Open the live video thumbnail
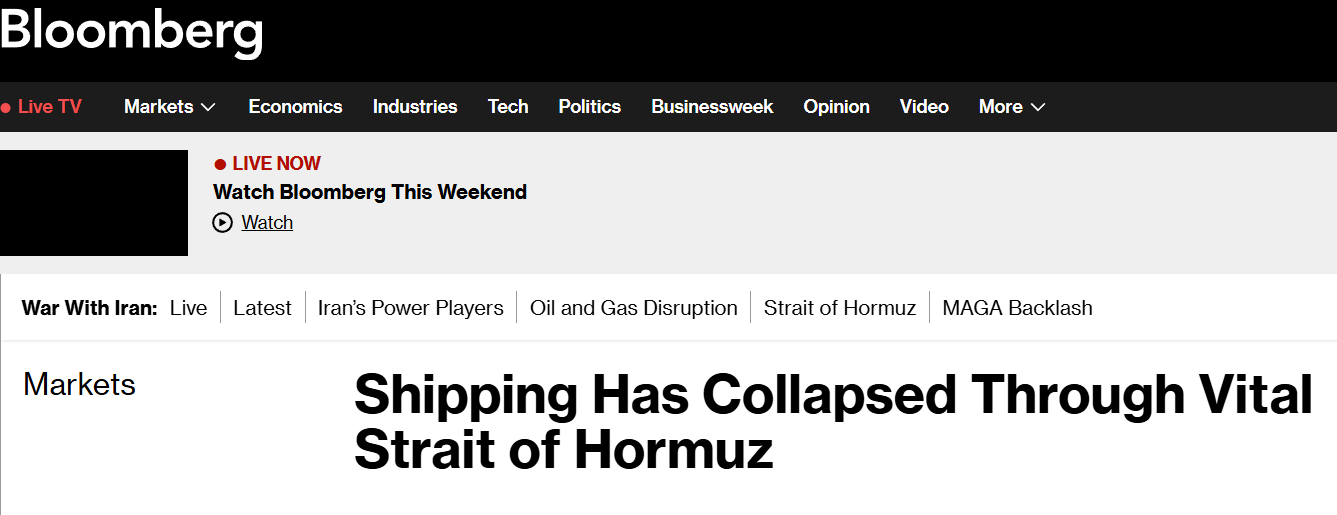 (x=94, y=203)
